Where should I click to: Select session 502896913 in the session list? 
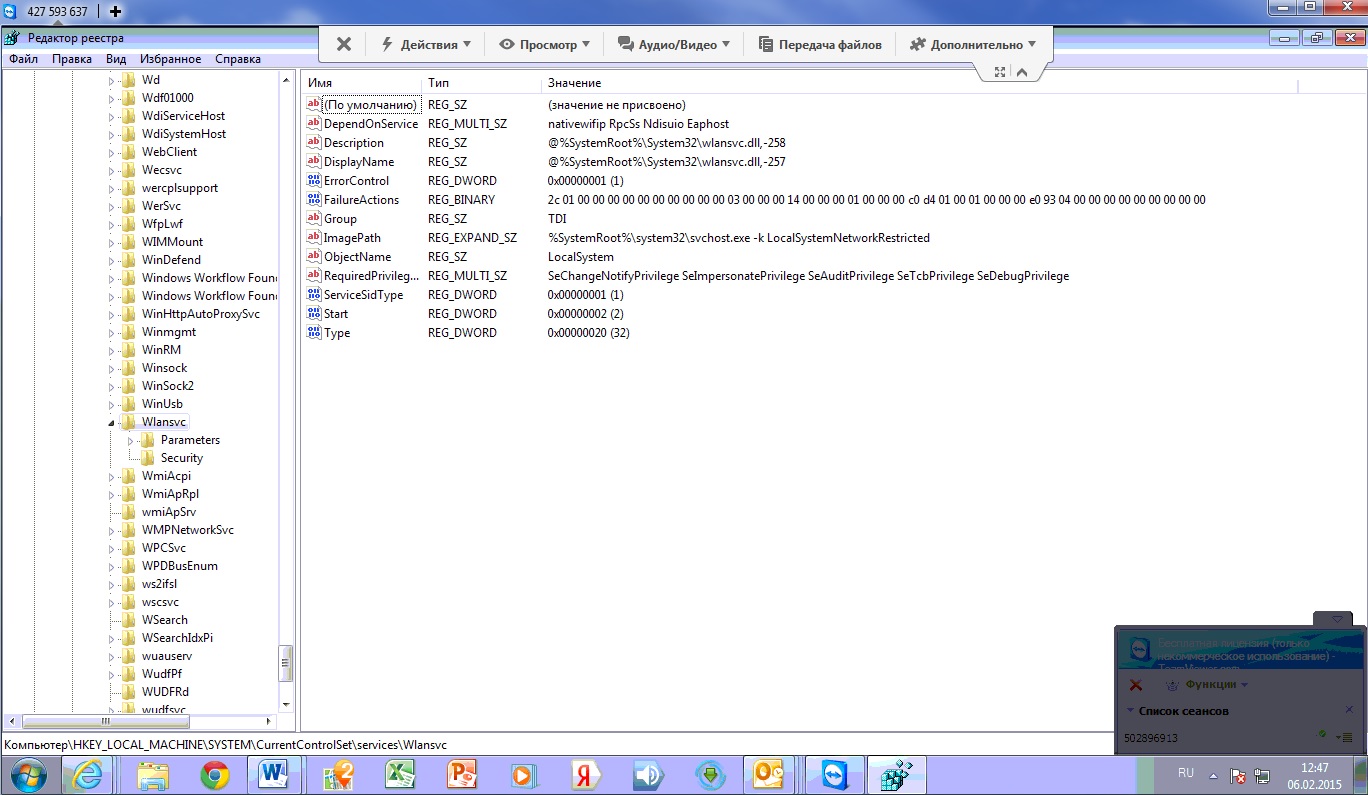tap(1151, 738)
